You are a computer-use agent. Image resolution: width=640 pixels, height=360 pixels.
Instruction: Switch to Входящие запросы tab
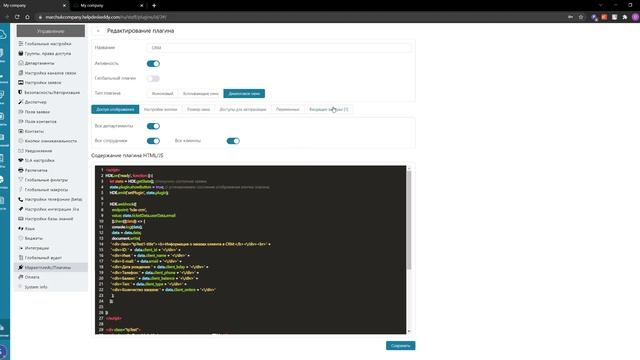pyautogui.click(x=329, y=109)
